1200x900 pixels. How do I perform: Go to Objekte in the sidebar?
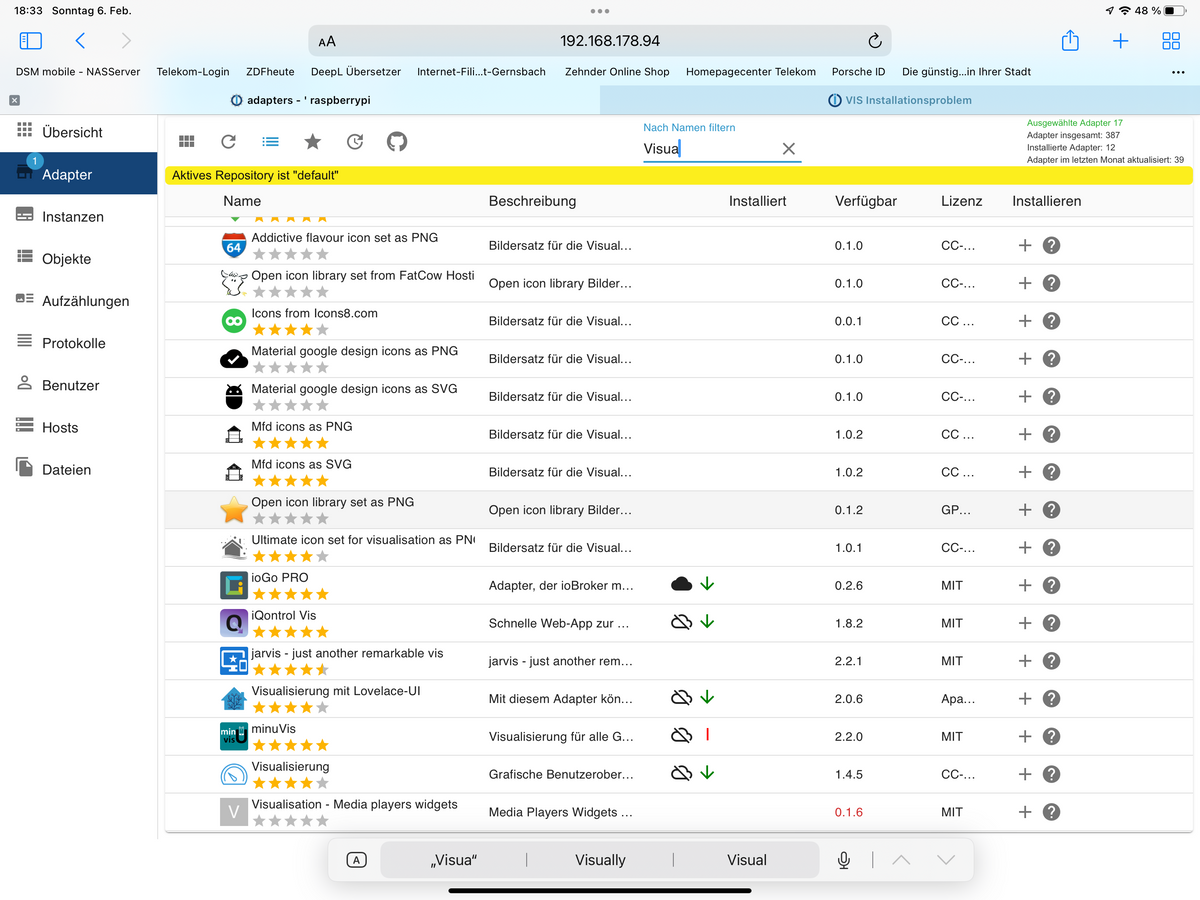66,259
